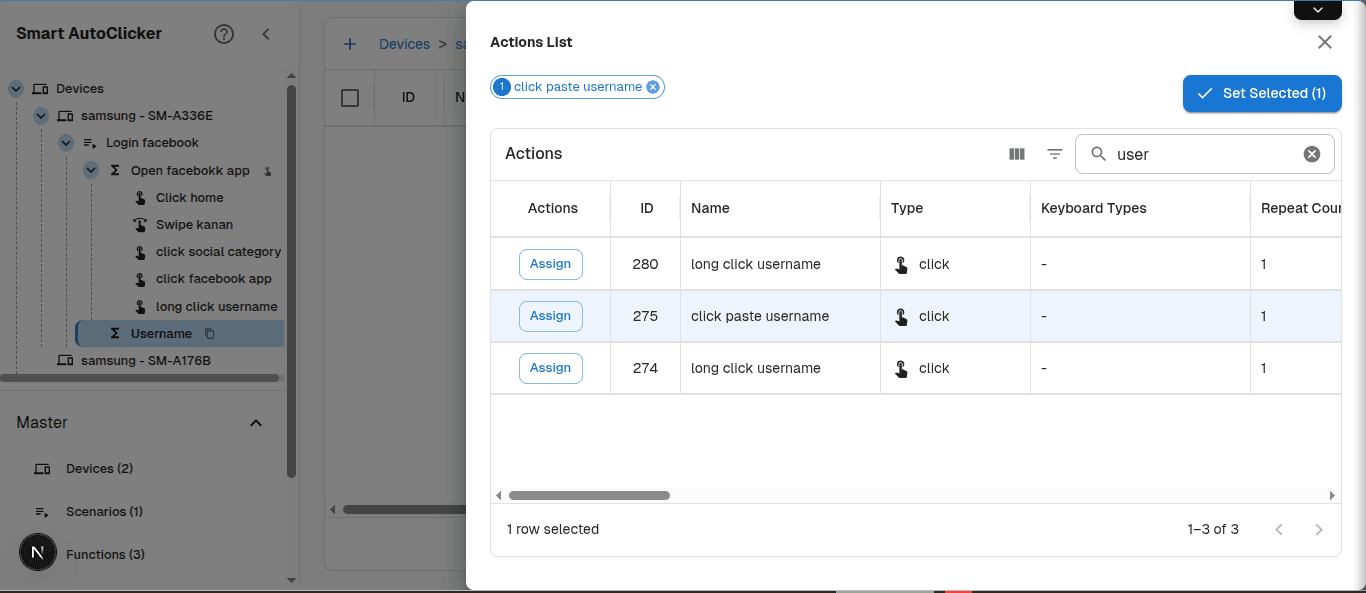Open Scenarios in the Master panel
Image resolution: width=1366 pixels, height=593 pixels.
(x=103, y=511)
